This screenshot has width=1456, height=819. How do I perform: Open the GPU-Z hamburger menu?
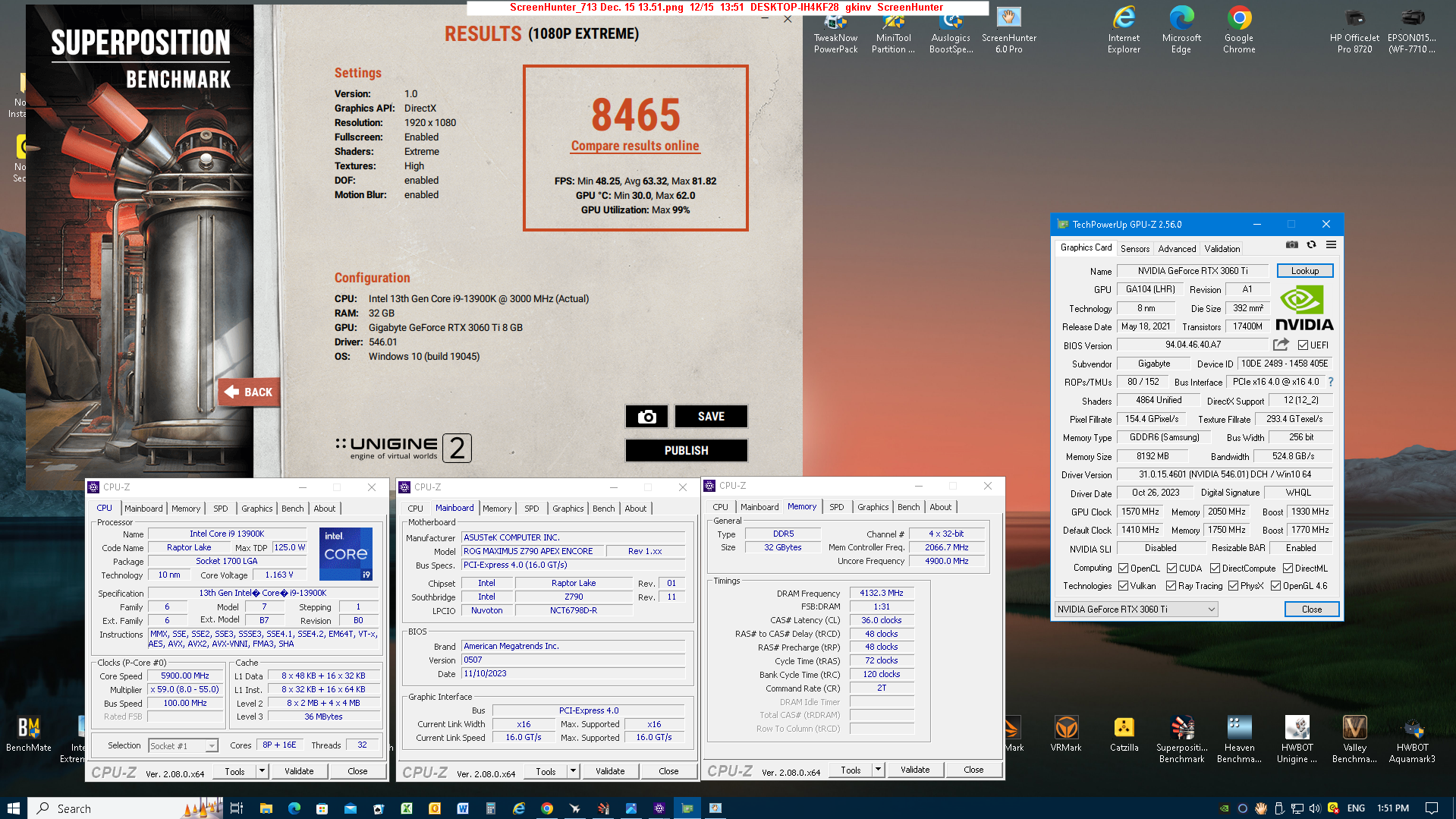pos(1331,244)
